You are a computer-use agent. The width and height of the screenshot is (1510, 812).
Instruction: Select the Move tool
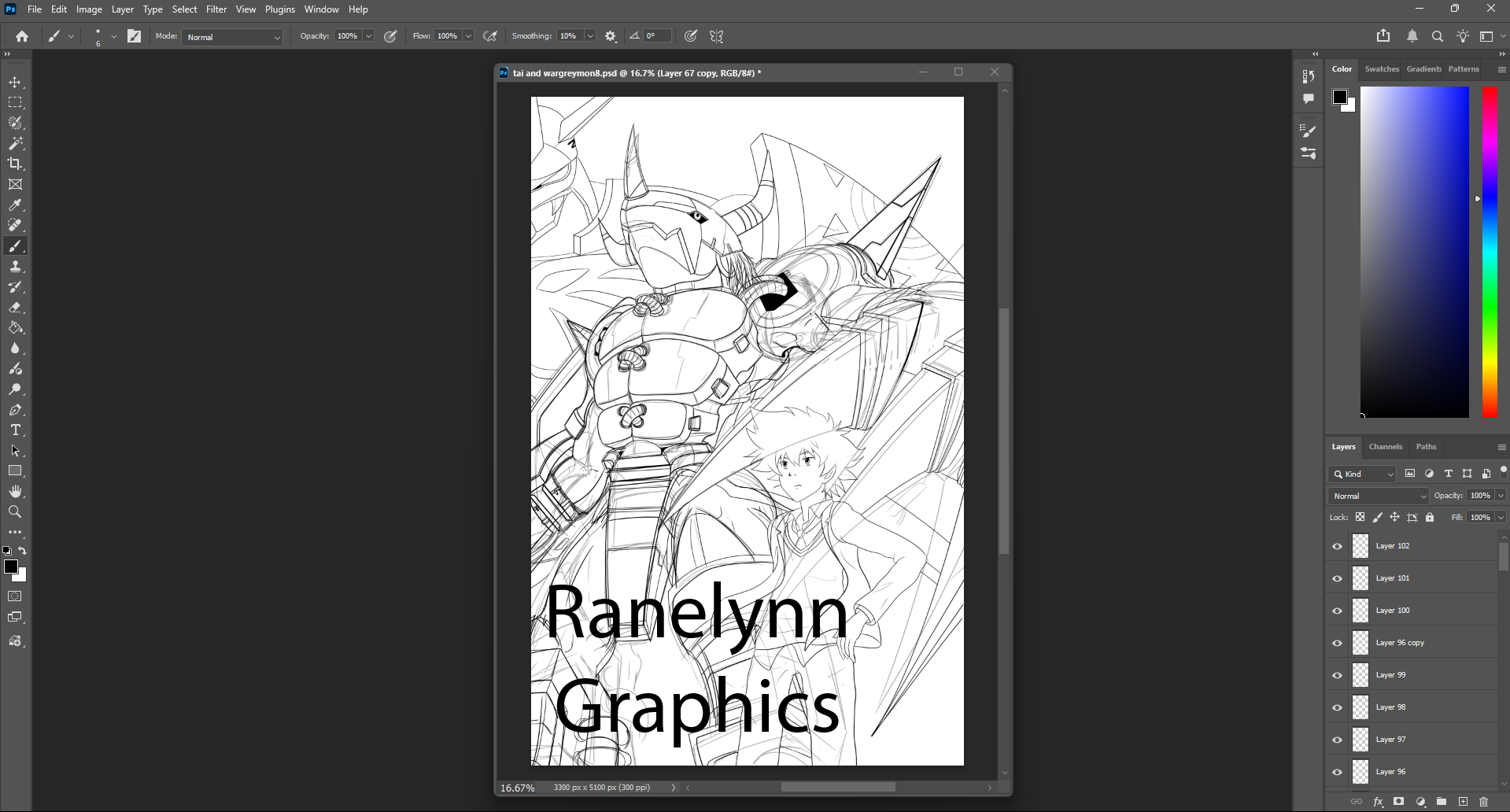click(x=15, y=83)
